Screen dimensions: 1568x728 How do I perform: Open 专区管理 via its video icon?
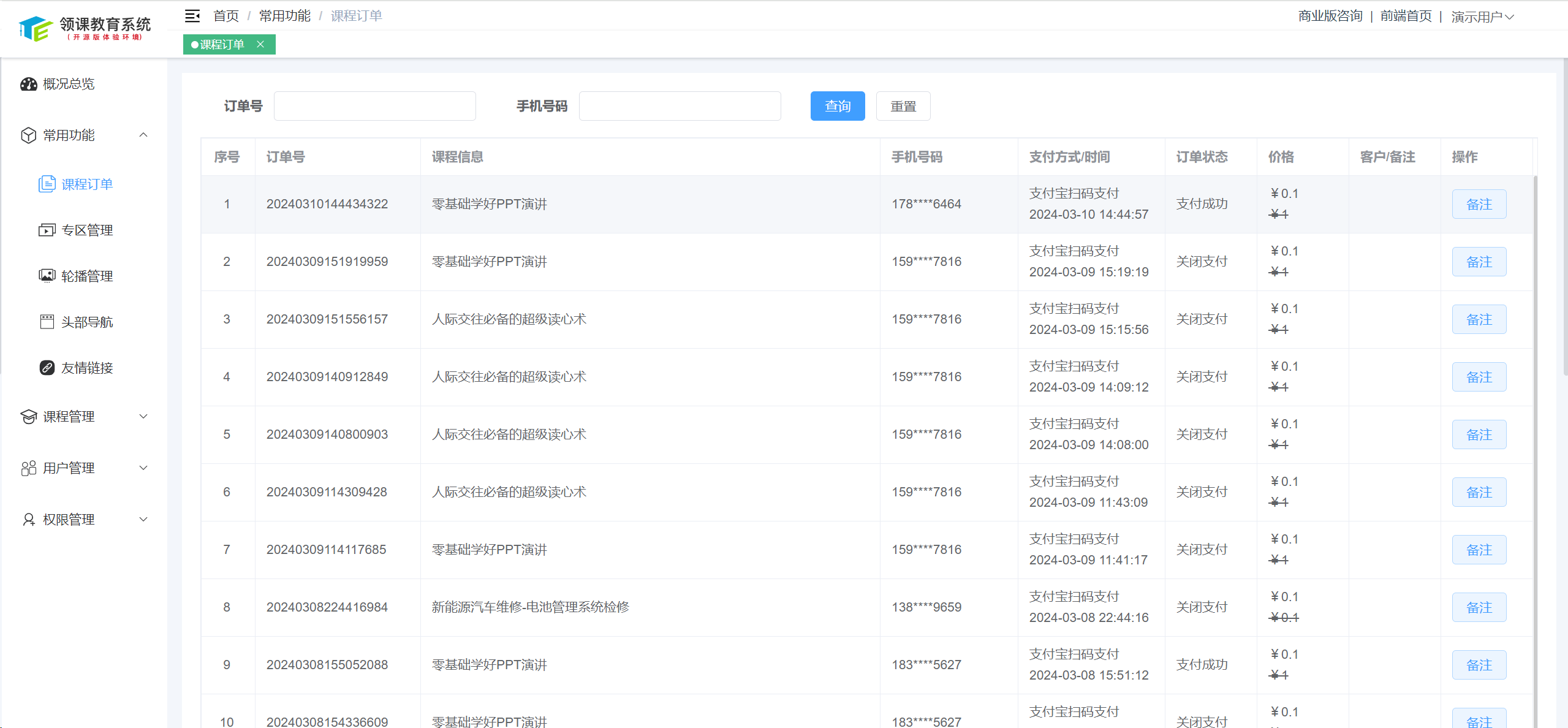tap(47, 230)
